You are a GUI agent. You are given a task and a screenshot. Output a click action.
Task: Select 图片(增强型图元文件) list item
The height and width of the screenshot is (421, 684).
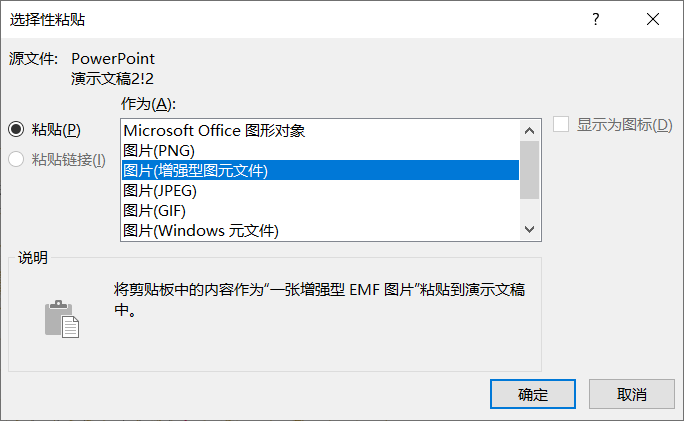point(320,170)
